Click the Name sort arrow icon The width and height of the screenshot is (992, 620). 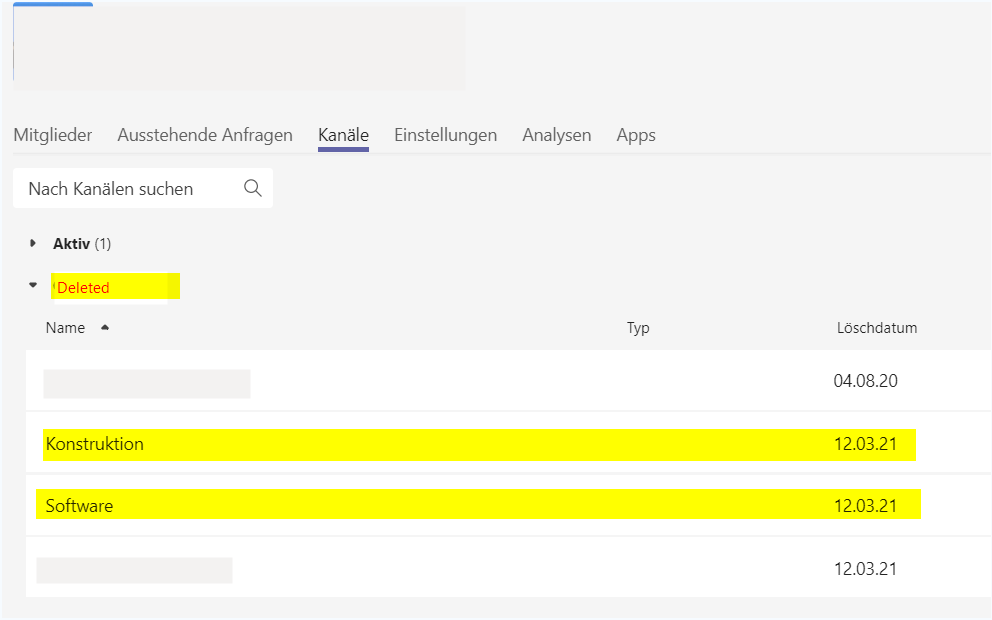pyautogui.click(x=105, y=327)
